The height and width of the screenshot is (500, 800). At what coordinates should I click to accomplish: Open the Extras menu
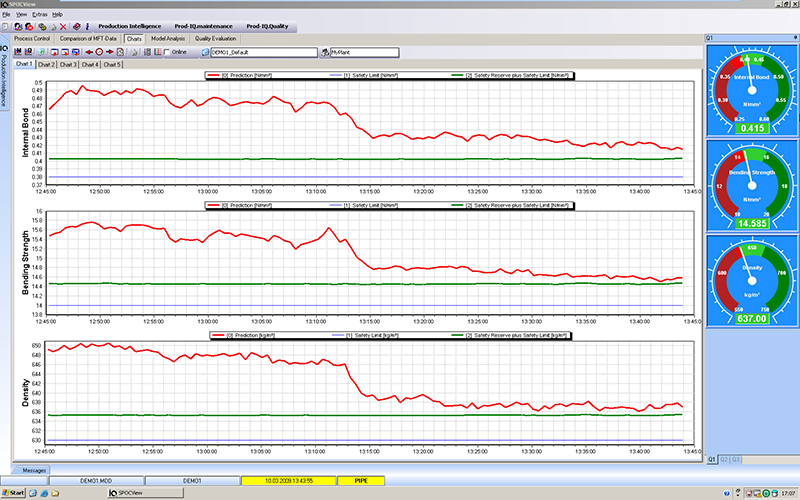click(39, 15)
